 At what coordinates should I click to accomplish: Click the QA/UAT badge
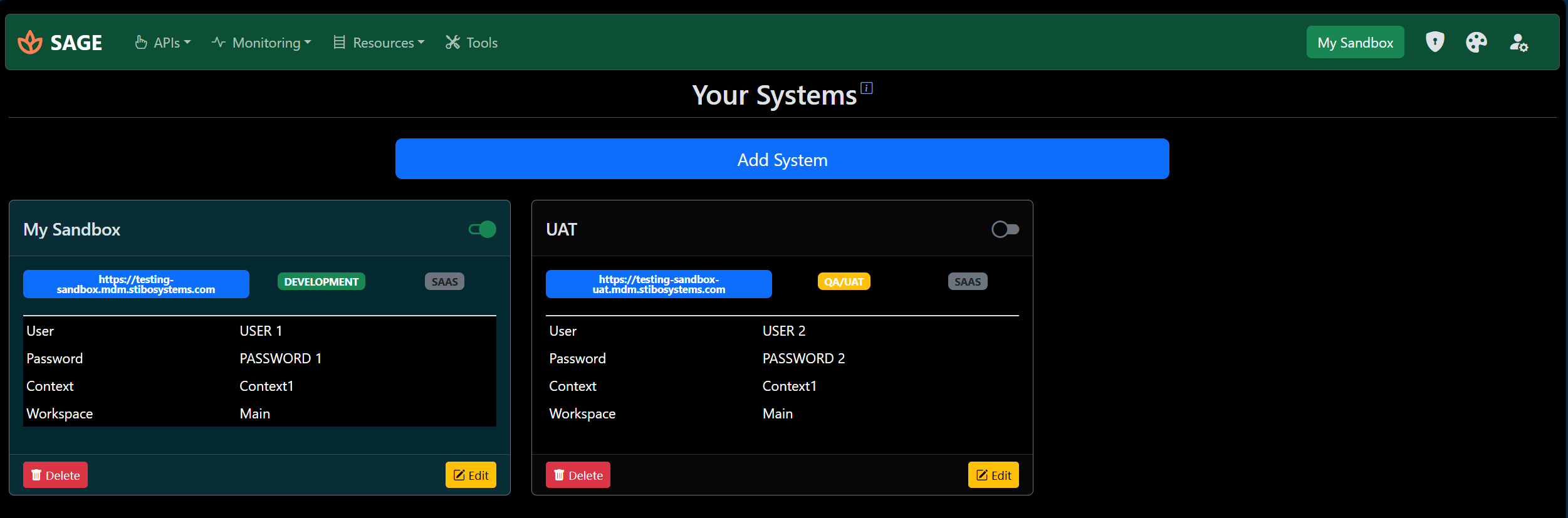(844, 282)
